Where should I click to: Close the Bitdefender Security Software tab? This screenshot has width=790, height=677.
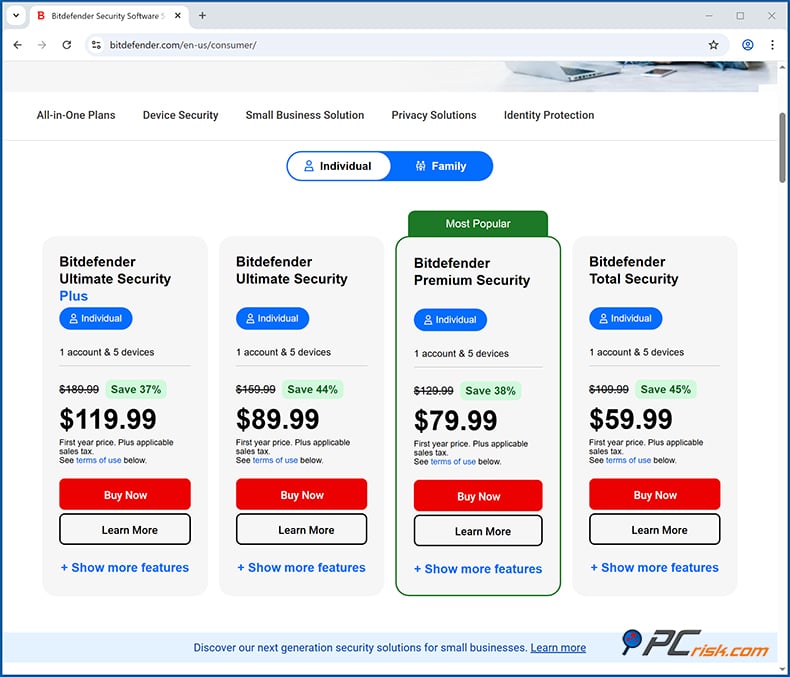178,16
